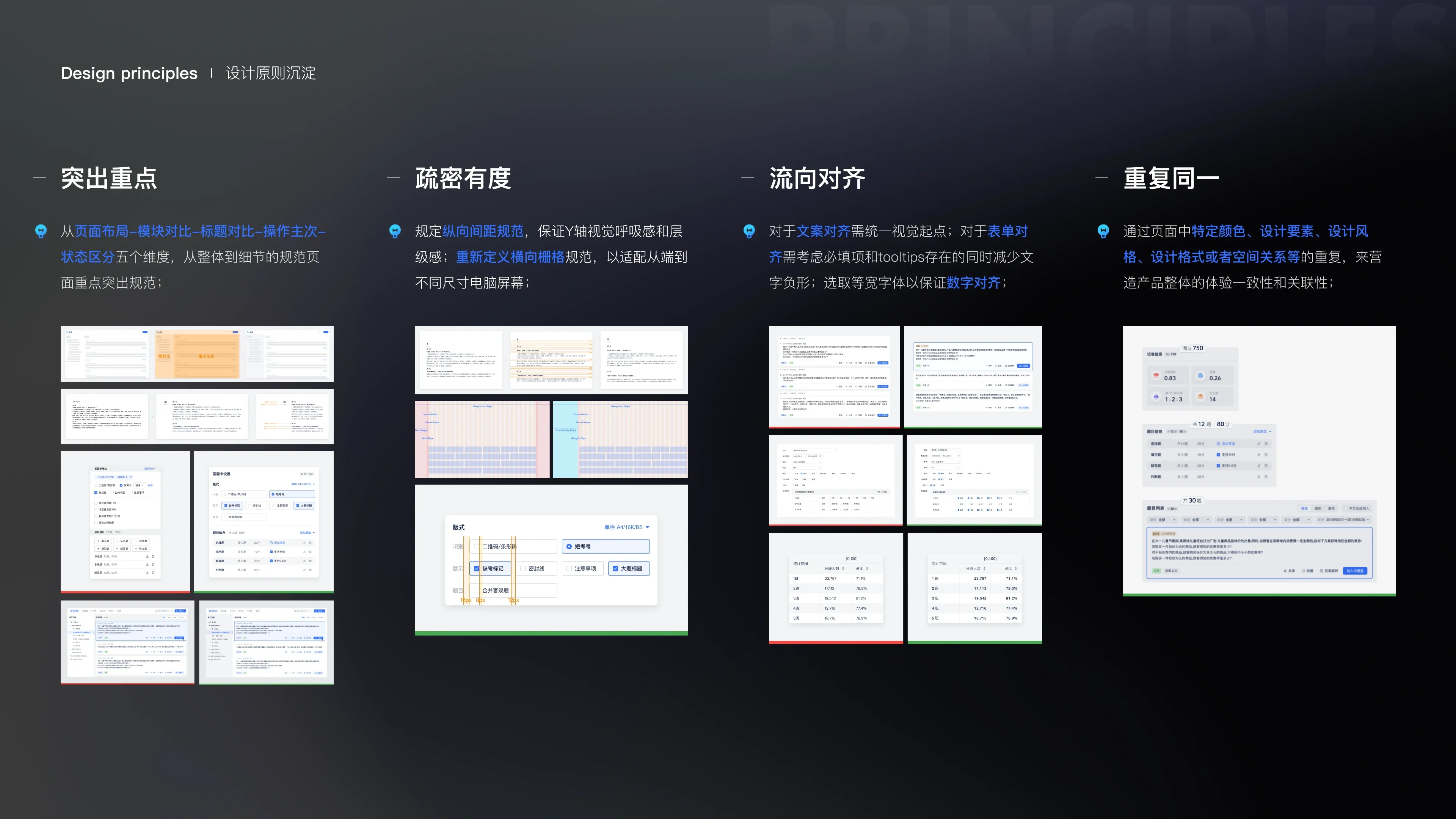Click orange highlighted layout thumbnail under 突出重点
This screenshot has width=1456, height=819.
197,354
